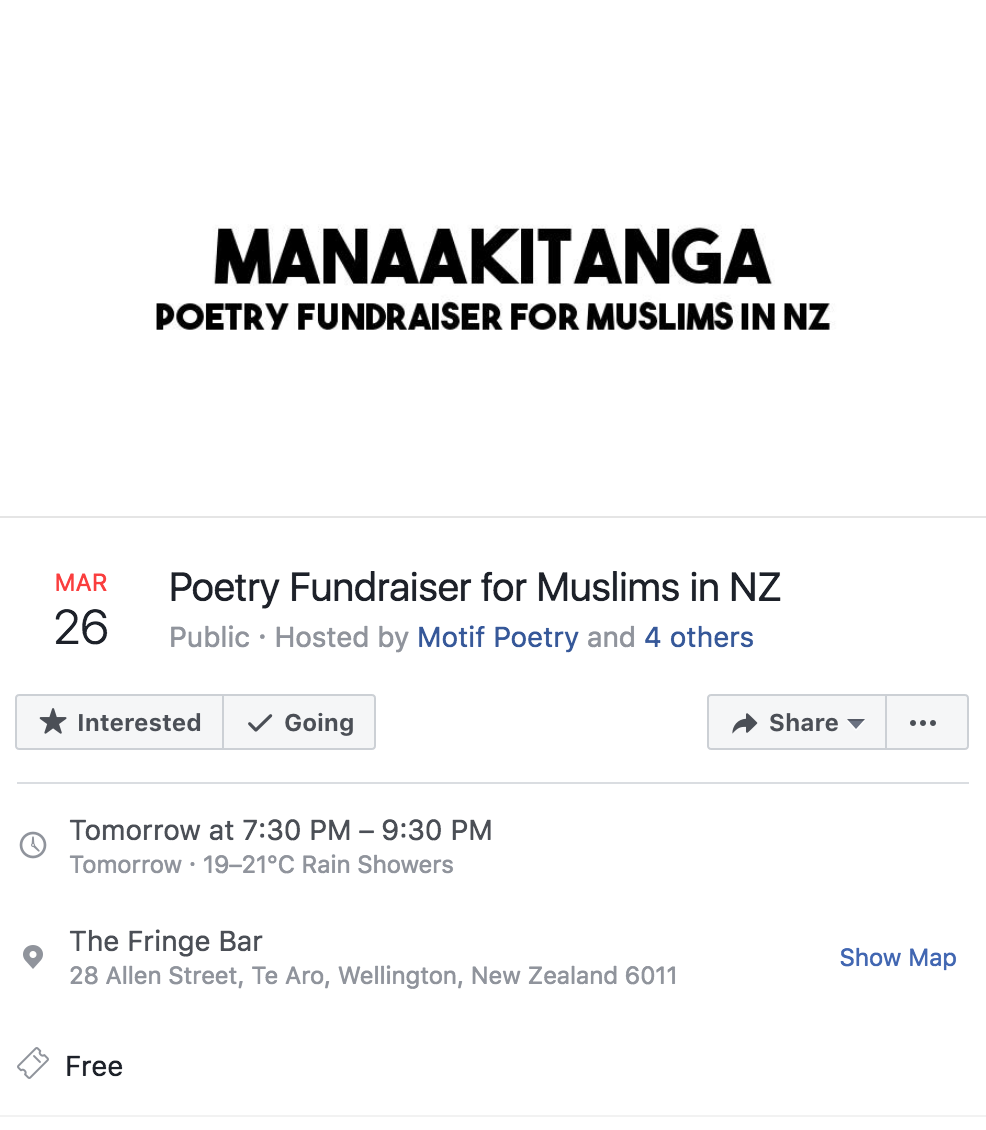The height and width of the screenshot is (1130, 986).
Task: Click Show Map link
Action: click(897, 957)
